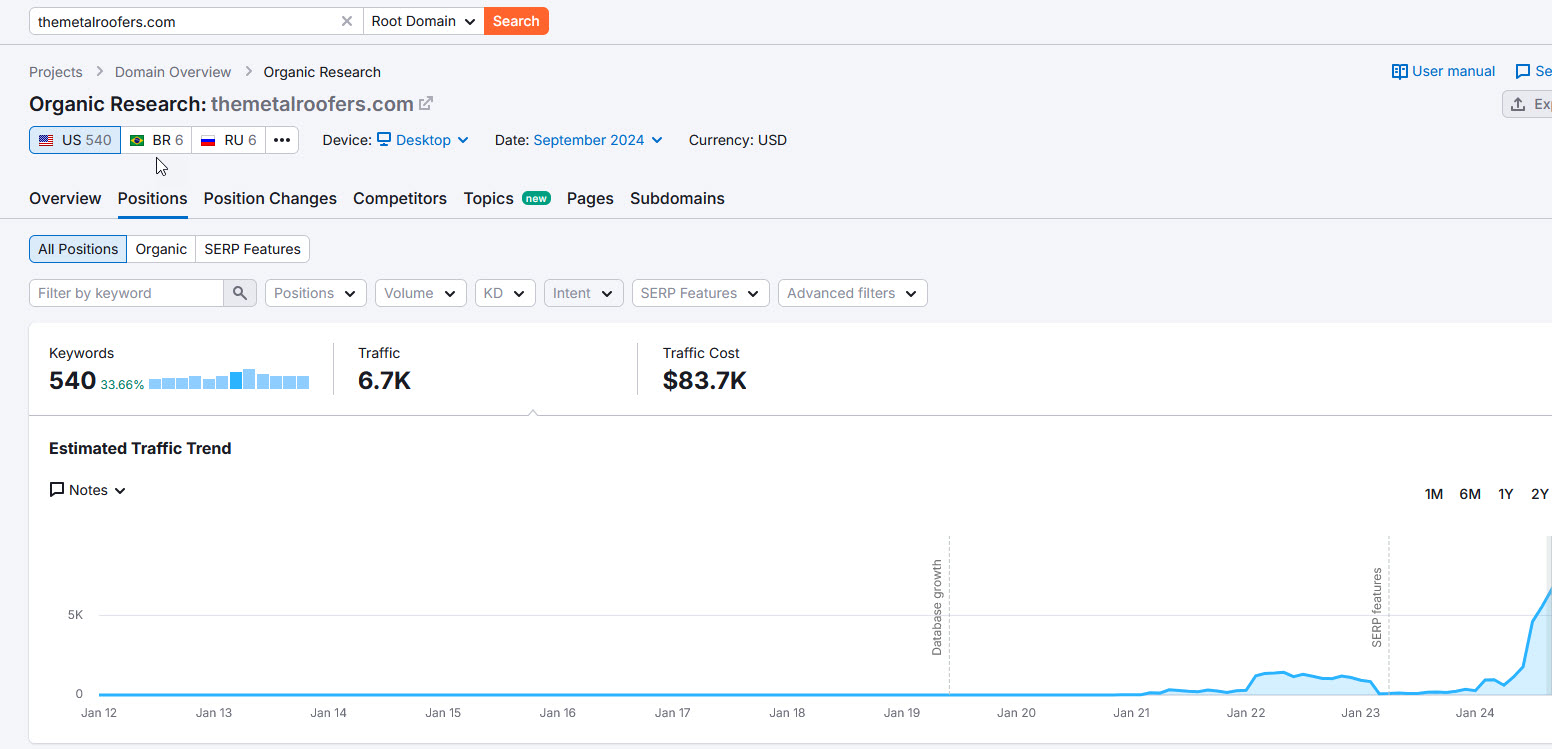Viewport: 1552px width, 749px height.
Task: Expand the Advanced filters dropdown
Action: [x=853, y=293]
